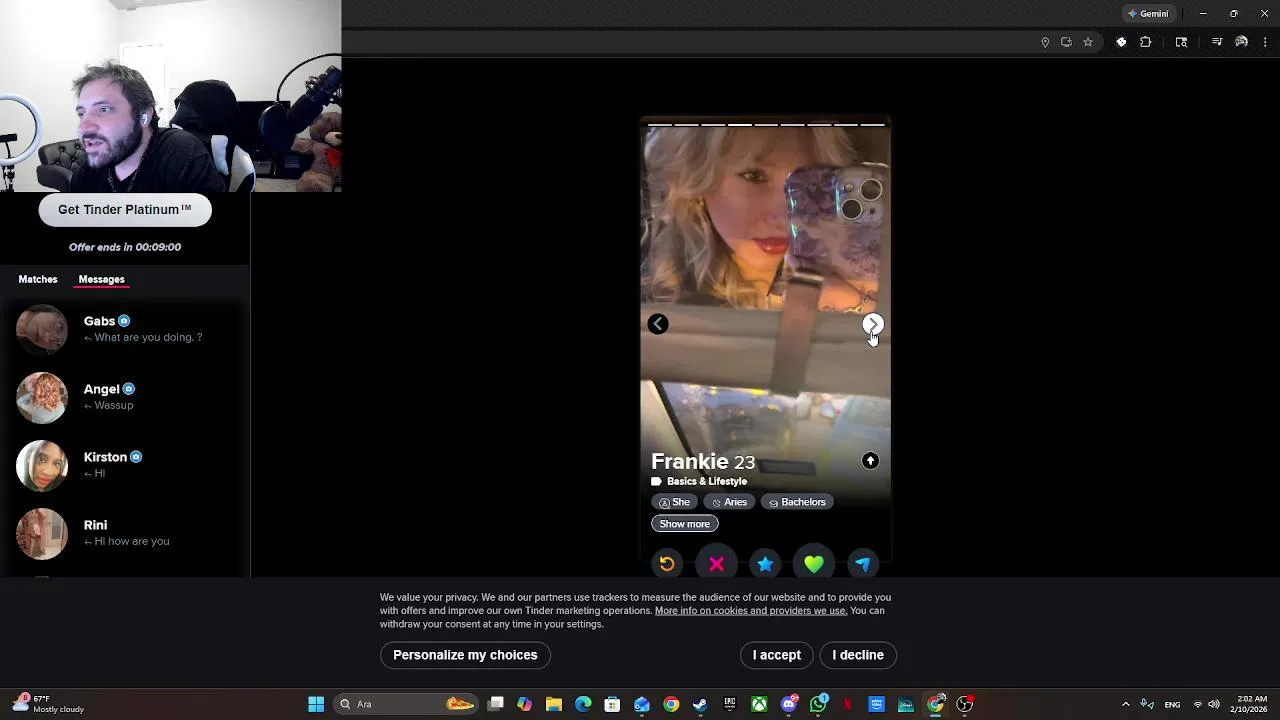Click 'Offer ends in 00:09:00' text

click(125, 247)
